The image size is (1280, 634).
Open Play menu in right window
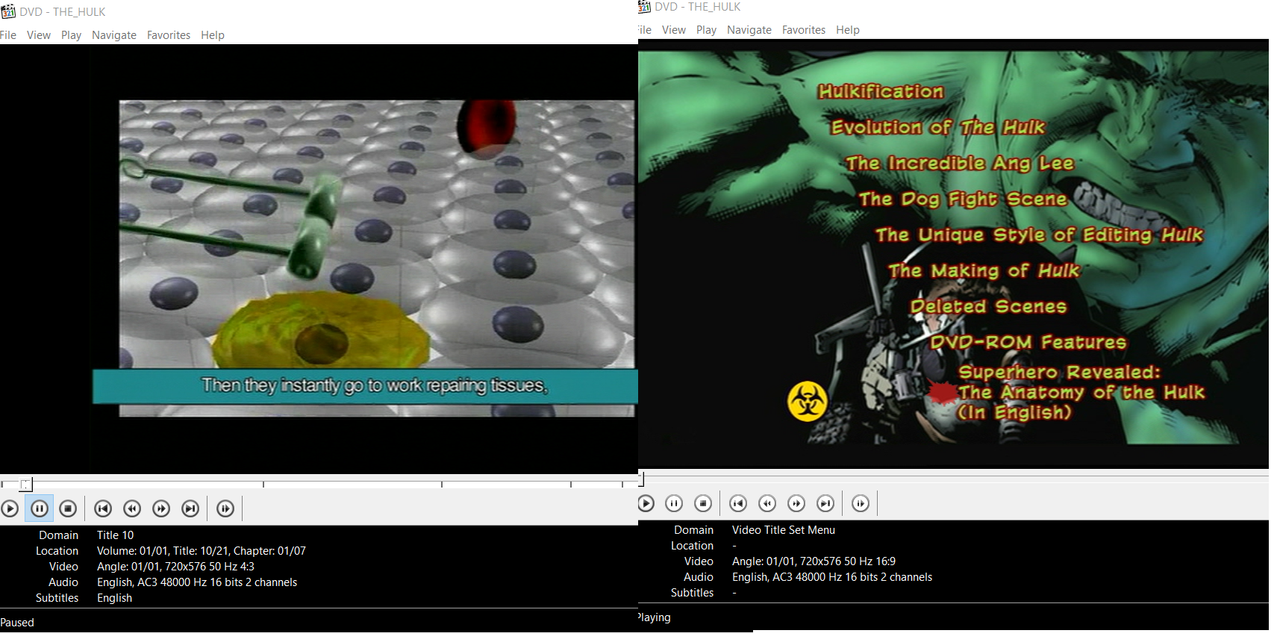coord(707,30)
